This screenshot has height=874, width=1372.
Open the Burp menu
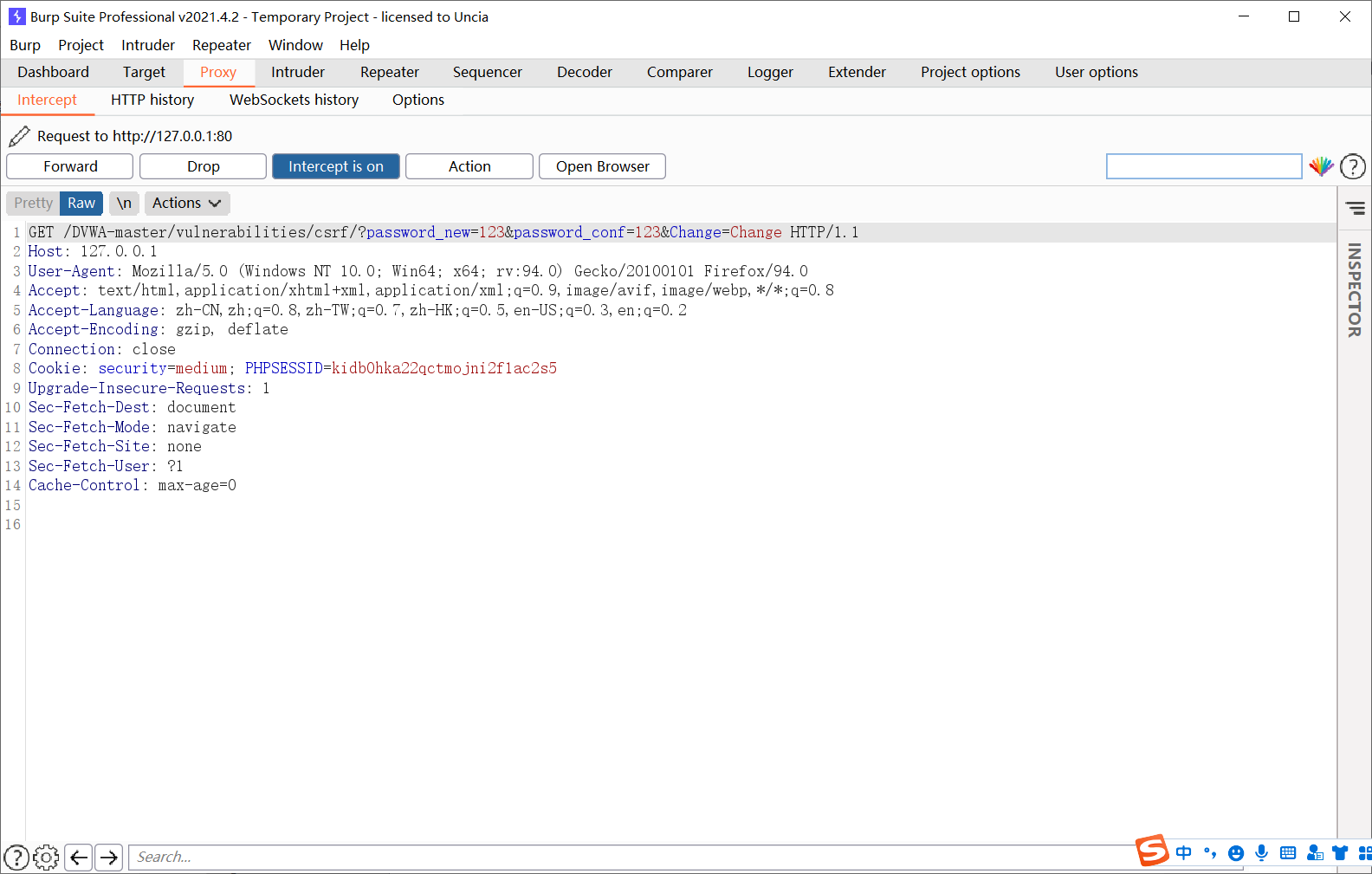pyautogui.click(x=25, y=45)
